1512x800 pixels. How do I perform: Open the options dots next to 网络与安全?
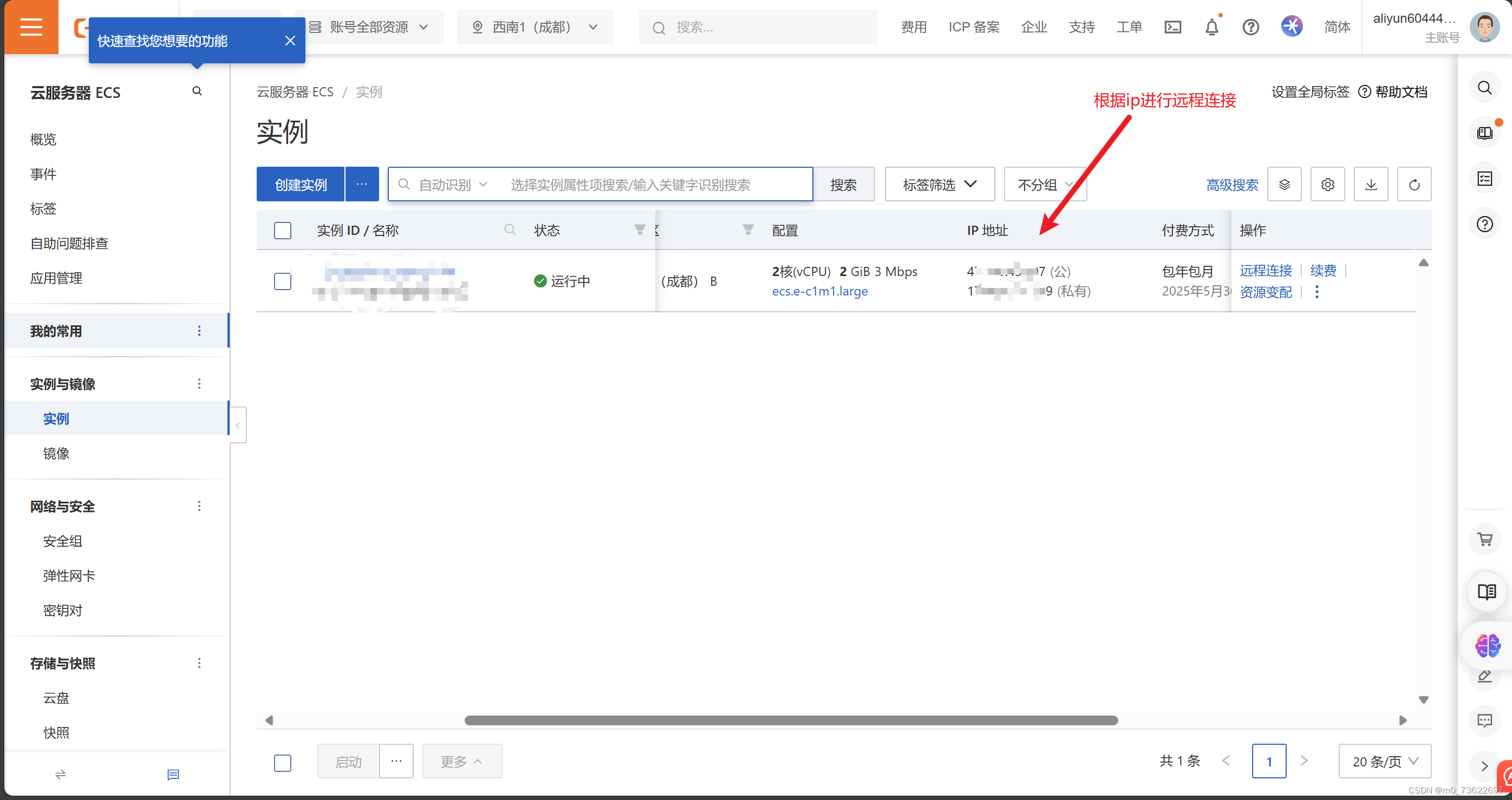point(199,506)
